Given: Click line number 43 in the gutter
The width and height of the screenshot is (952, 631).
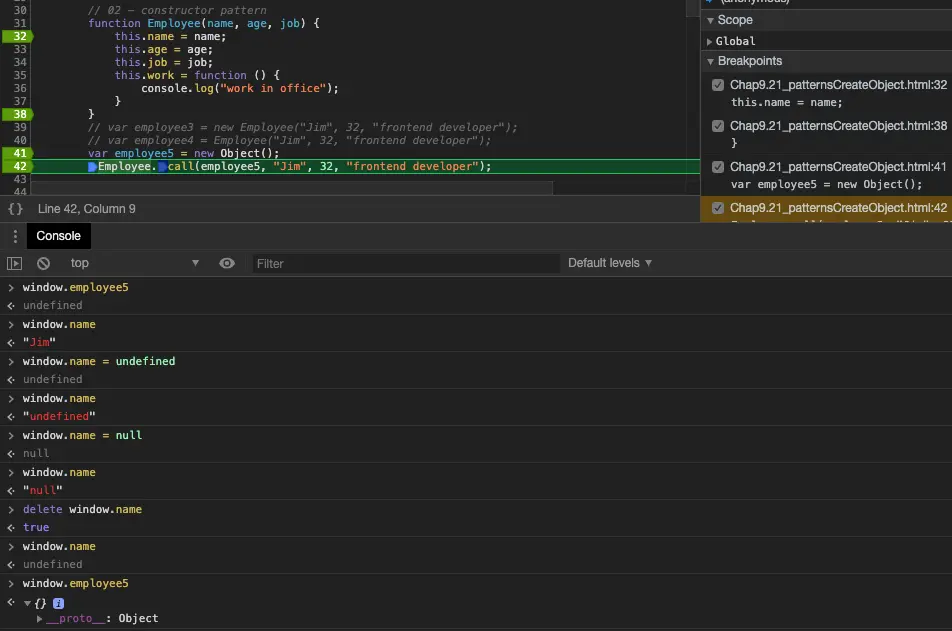Looking at the screenshot, I should [19, 179].
